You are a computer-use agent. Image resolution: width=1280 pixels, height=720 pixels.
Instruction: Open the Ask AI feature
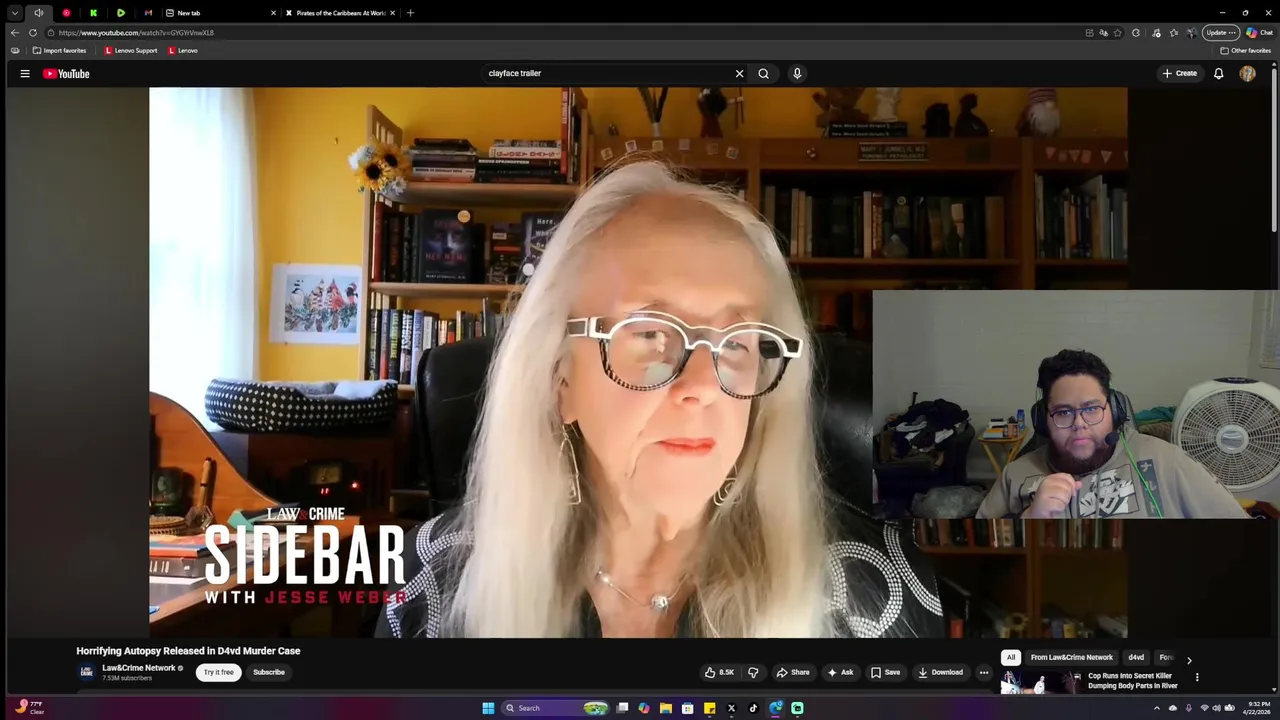tap(840, 672)
